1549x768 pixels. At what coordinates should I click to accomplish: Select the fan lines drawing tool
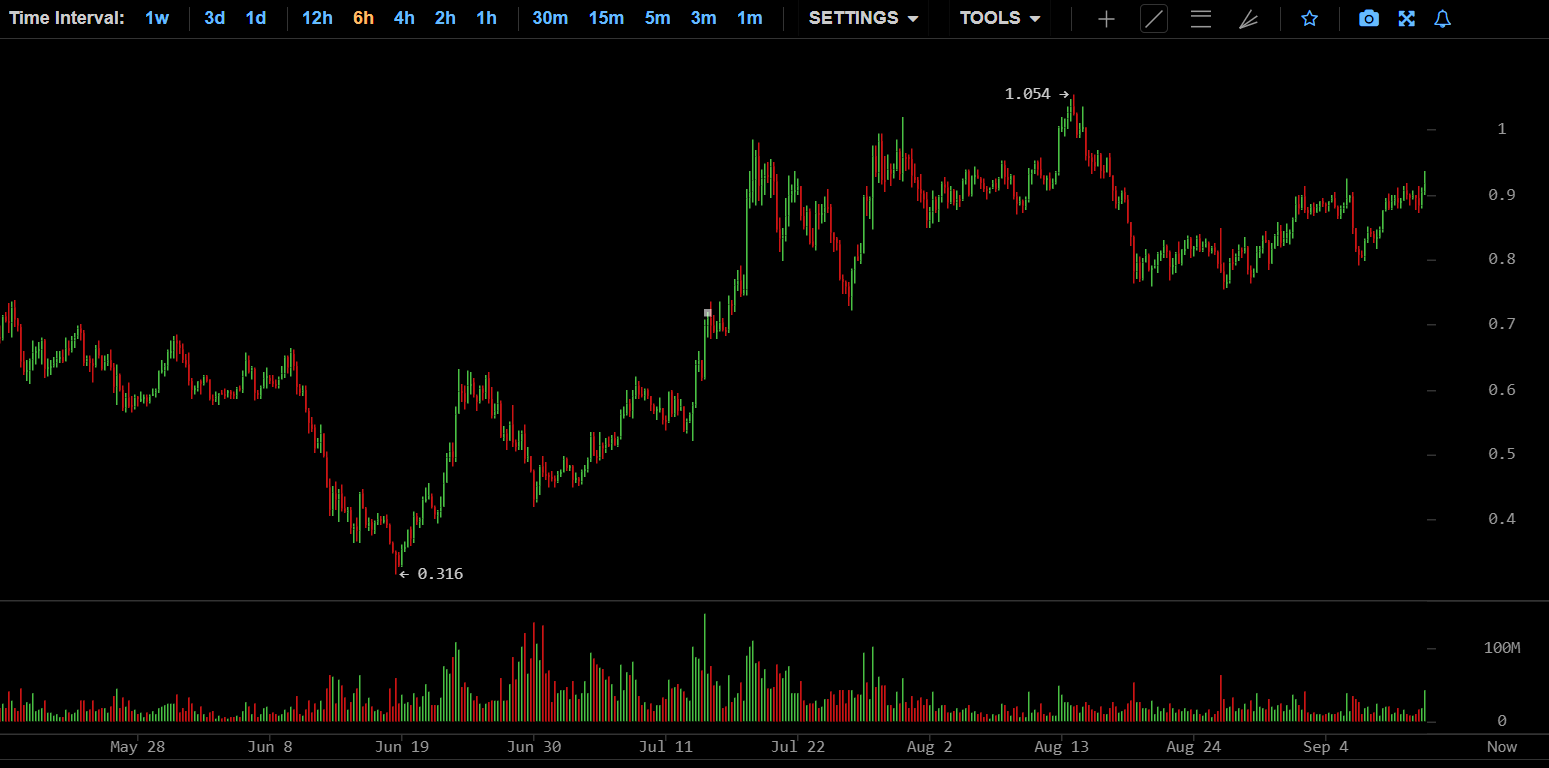[1248, 19]
